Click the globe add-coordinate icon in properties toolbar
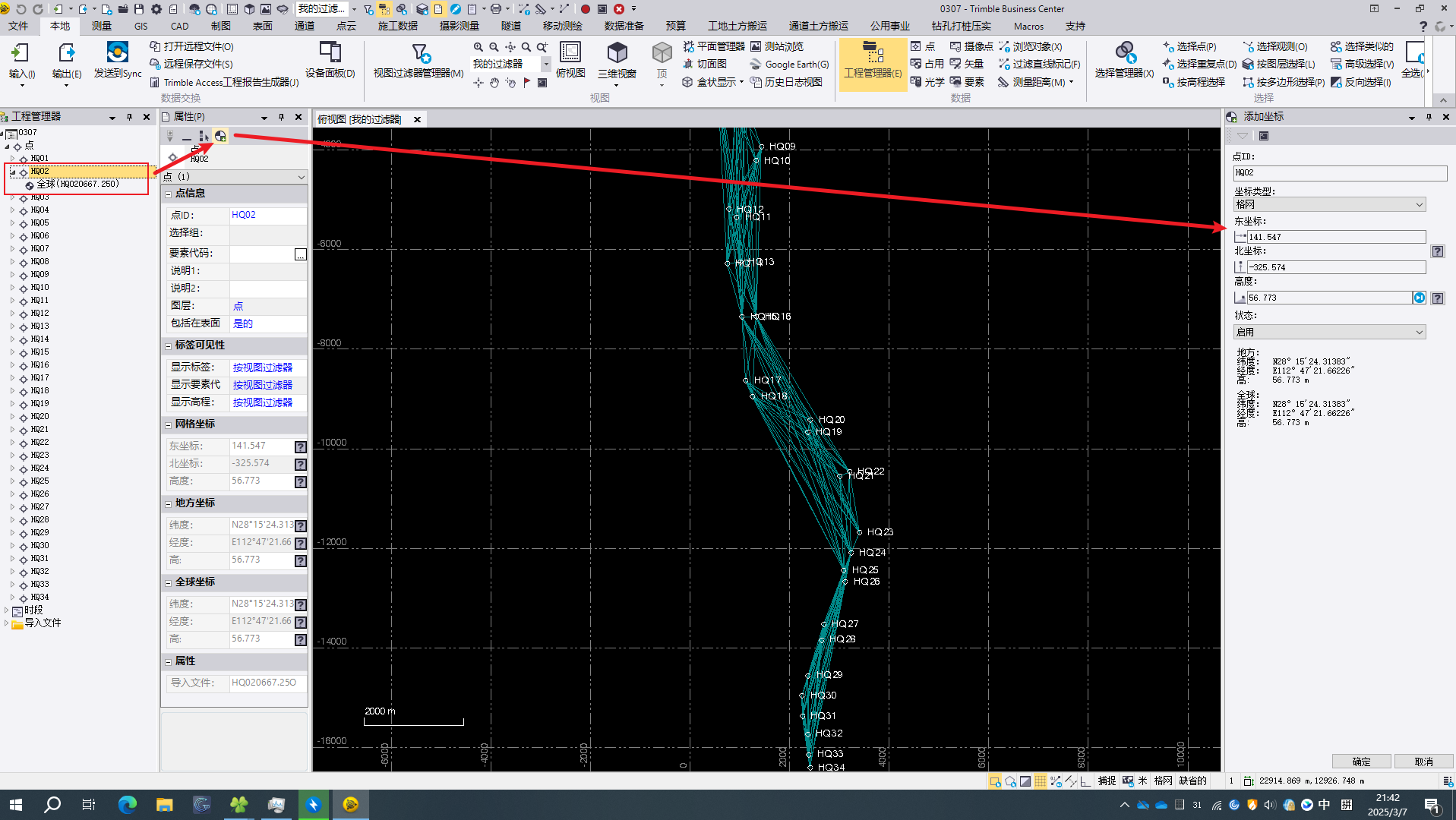 220,136
